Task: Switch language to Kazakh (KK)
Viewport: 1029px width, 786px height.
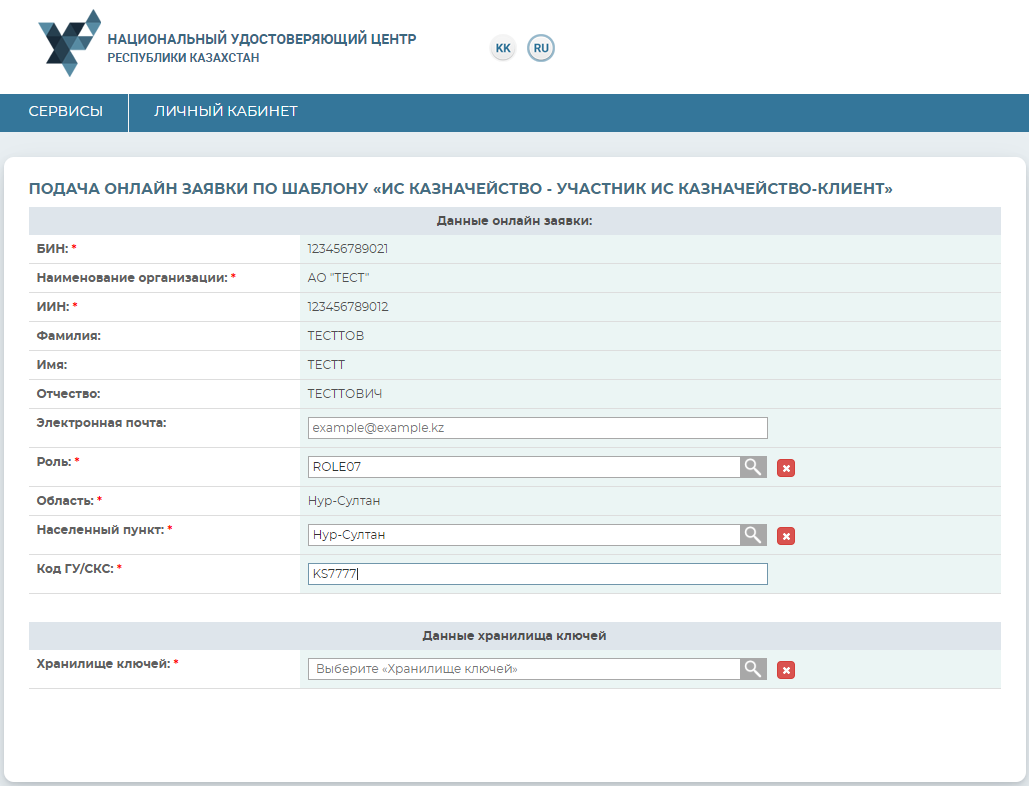Action: (503, 48)
